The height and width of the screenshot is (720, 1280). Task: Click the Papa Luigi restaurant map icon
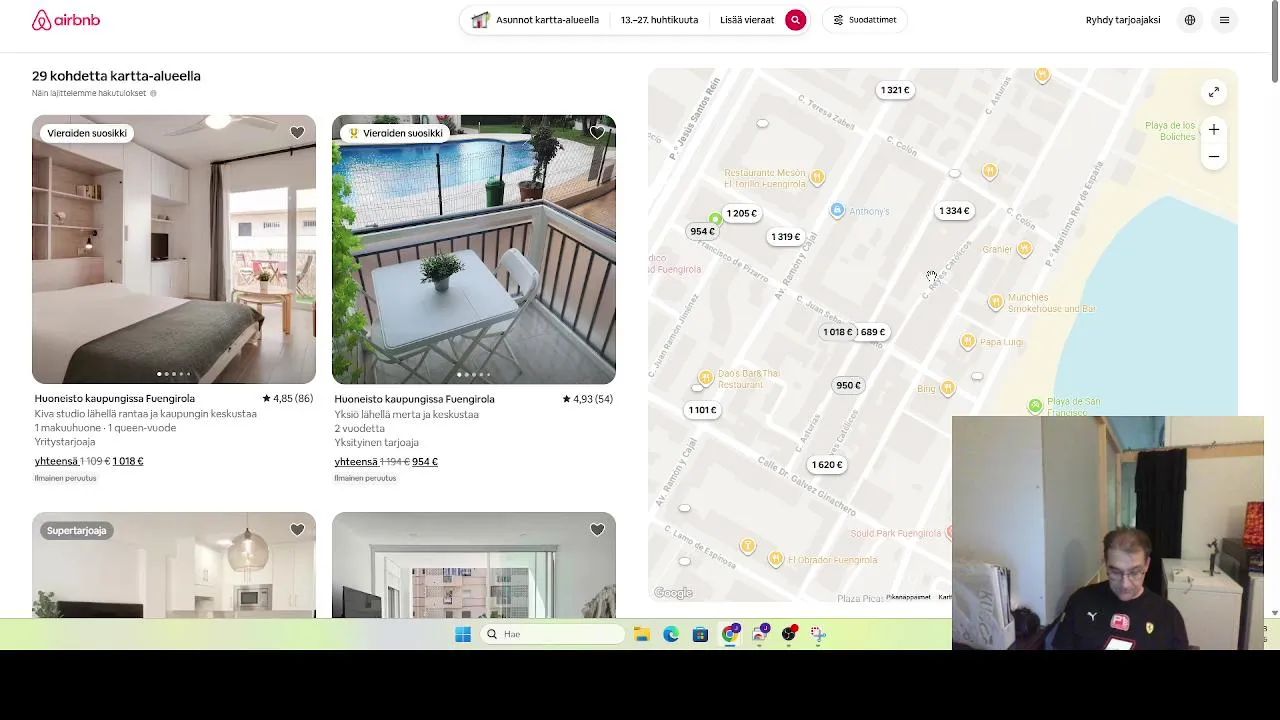pos(967,342)
